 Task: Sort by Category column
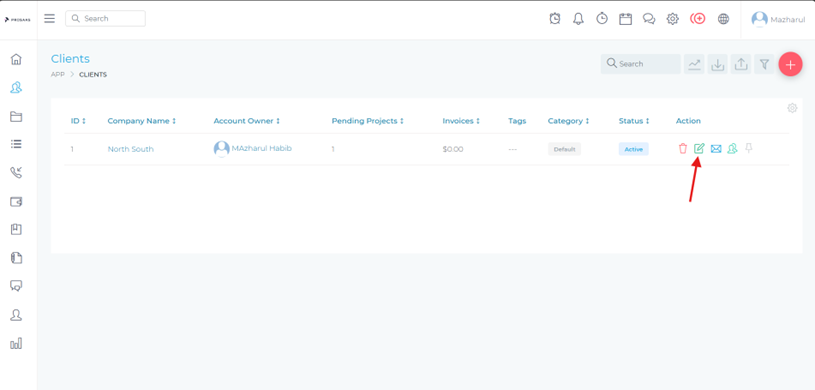coord(568,121)
